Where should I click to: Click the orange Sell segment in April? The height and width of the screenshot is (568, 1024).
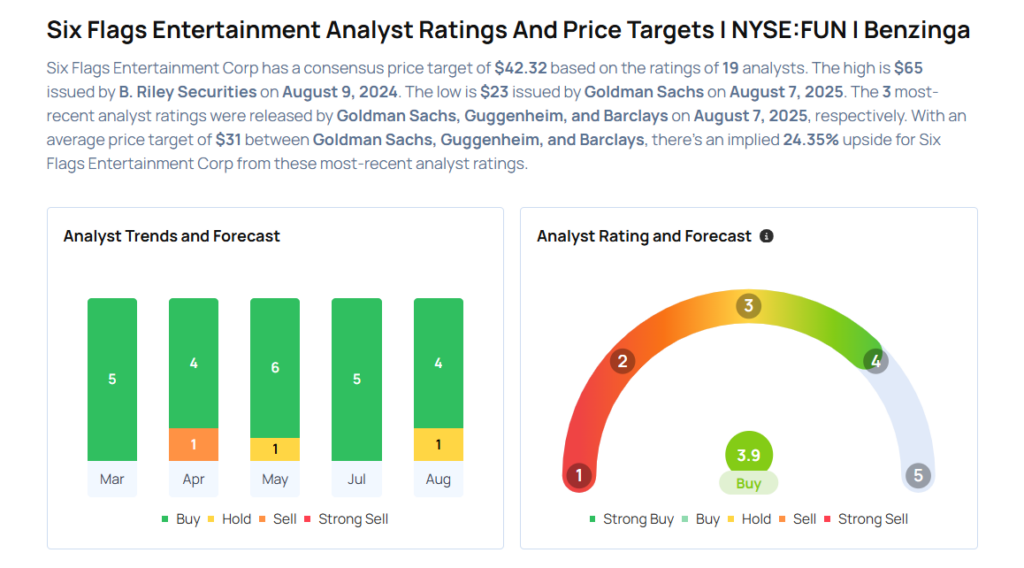pos(194,444)
